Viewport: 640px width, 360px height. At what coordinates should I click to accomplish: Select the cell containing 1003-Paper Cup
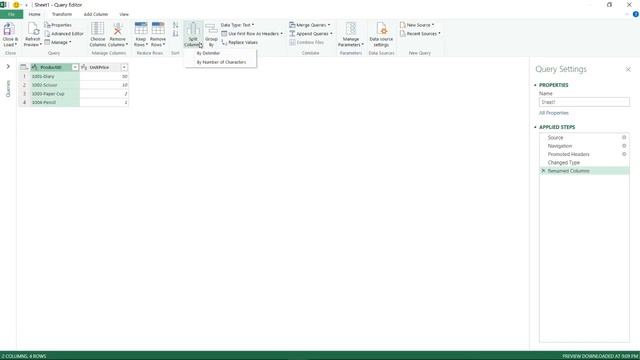pos(55,93)
